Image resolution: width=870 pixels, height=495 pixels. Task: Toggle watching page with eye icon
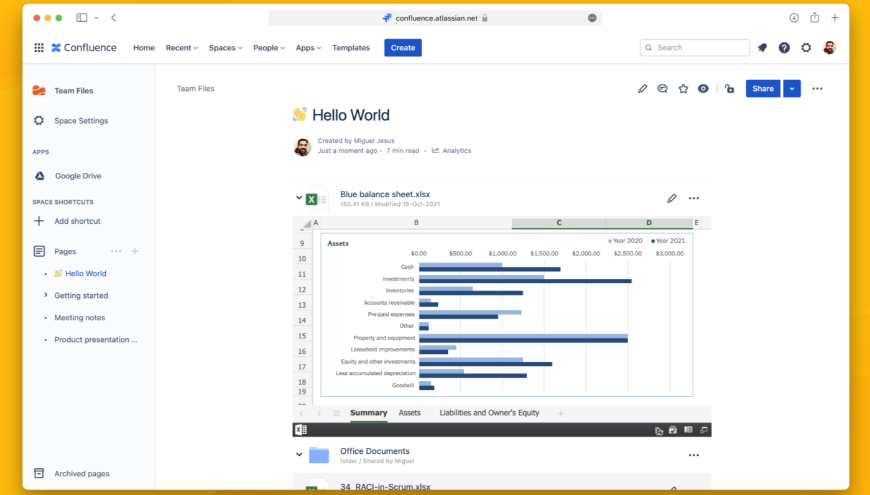(703, 89)
